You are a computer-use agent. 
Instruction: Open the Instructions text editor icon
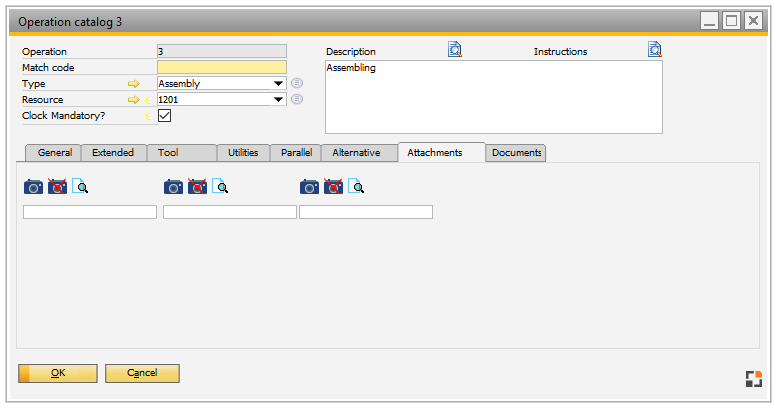pos(655,50)
